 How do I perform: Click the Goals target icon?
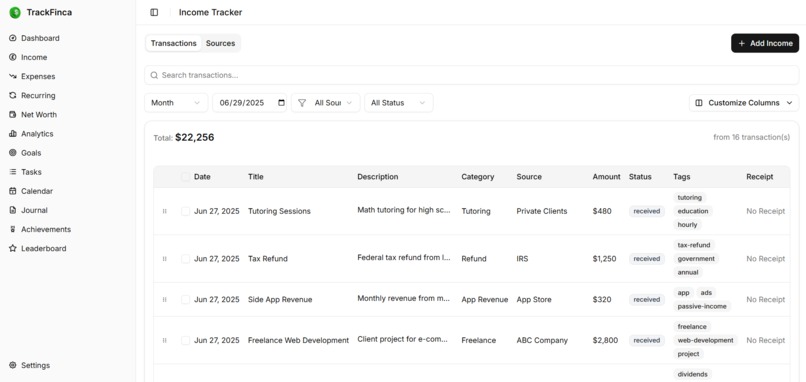pyautogui.click(x=13, y=153)
